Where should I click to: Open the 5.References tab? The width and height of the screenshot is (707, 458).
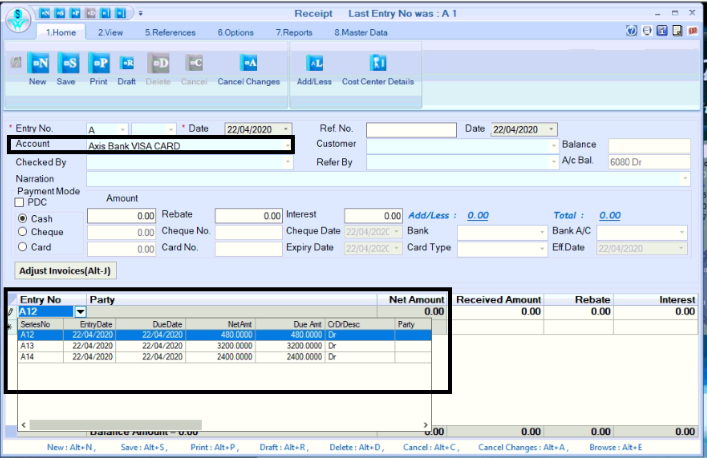coord(170,32)
